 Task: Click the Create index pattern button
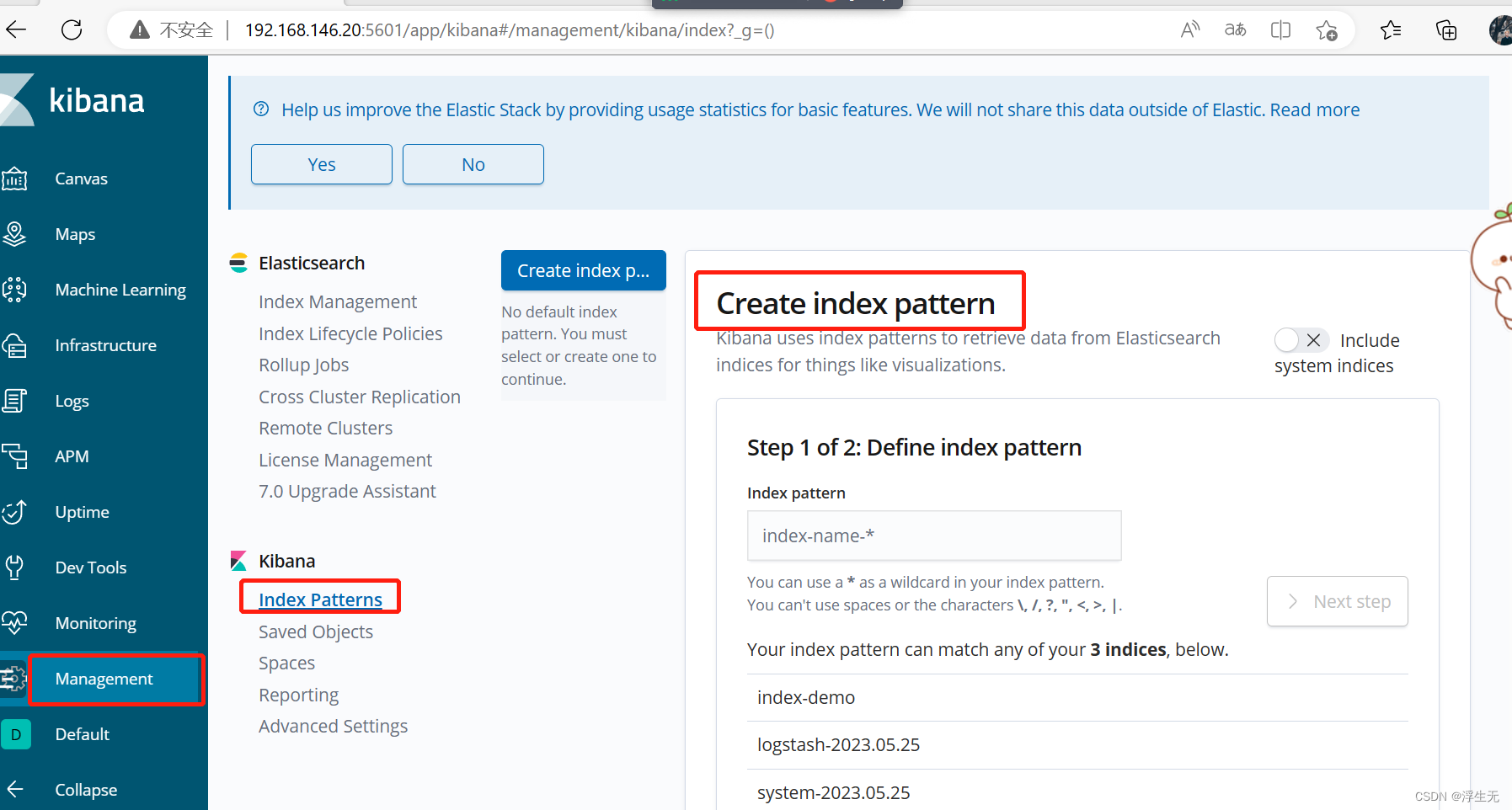pyautogui.click(x=584, y=270)
